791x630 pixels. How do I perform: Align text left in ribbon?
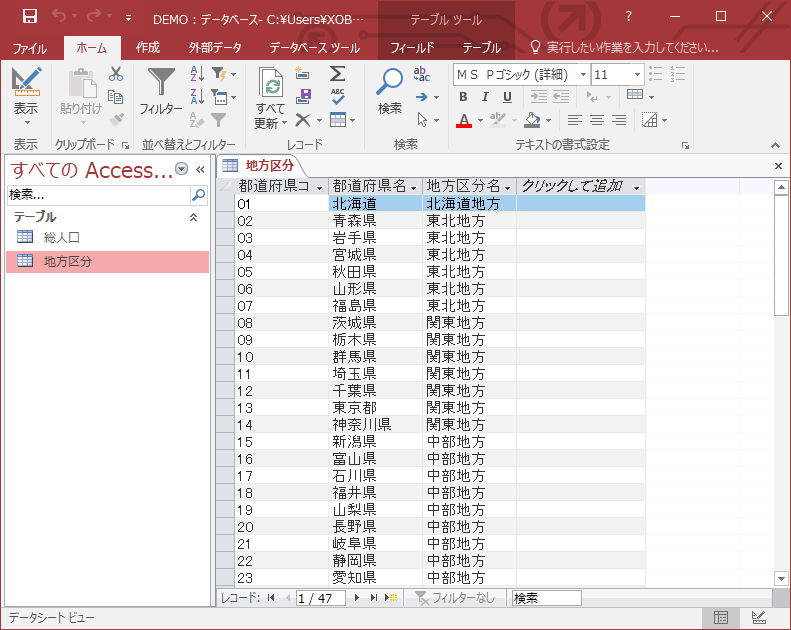574,120
